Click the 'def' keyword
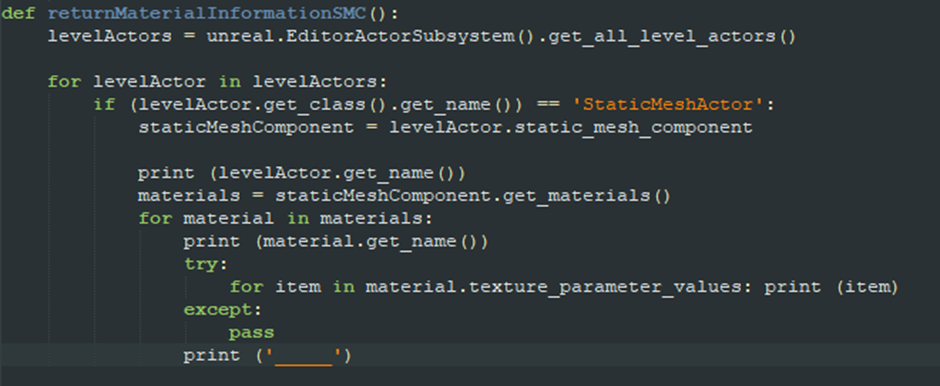940x386 pixels. [x=19, y=13]
